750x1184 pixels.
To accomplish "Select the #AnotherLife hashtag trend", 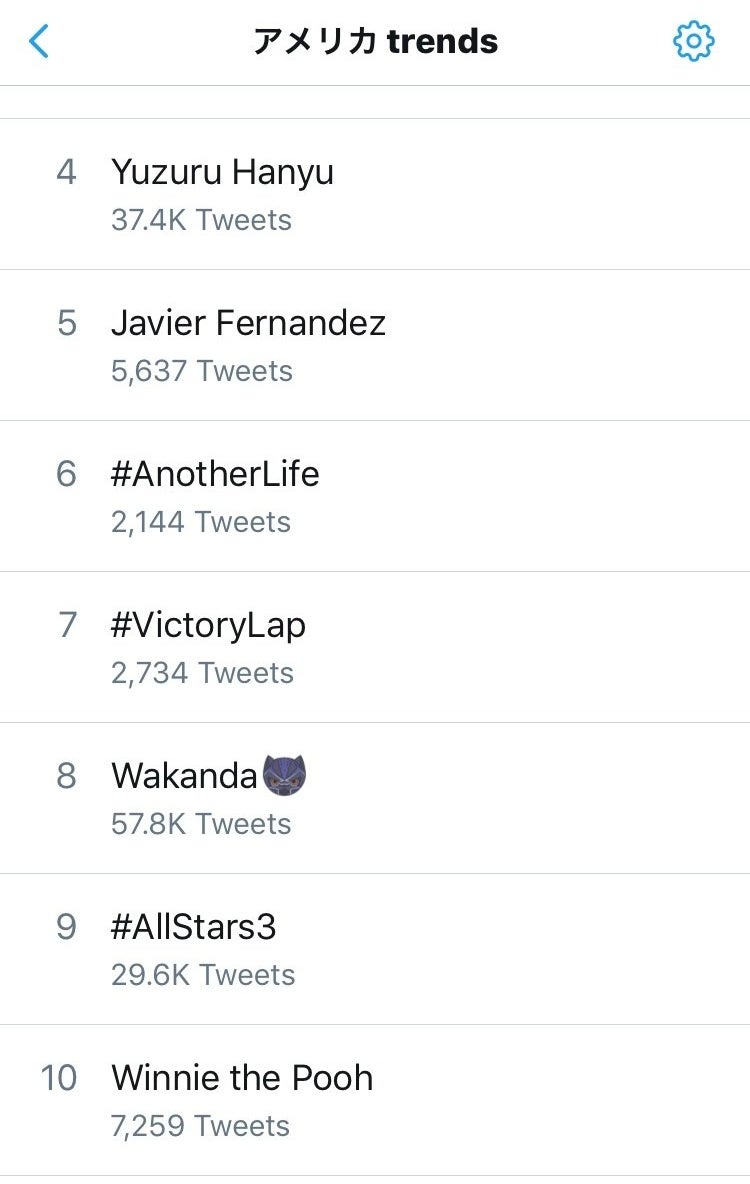I will click(375, 496).
